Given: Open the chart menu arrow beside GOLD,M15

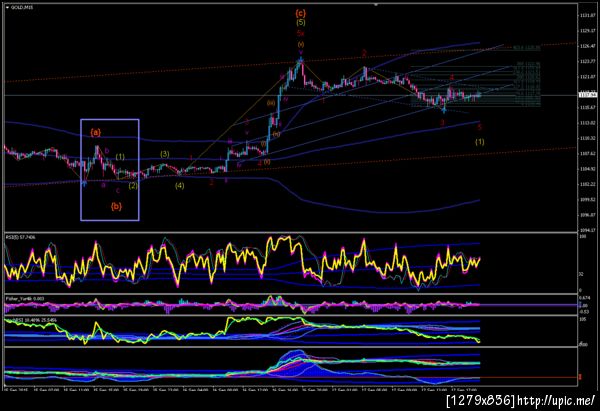Looking at the screenshot, I should point(7,7).
